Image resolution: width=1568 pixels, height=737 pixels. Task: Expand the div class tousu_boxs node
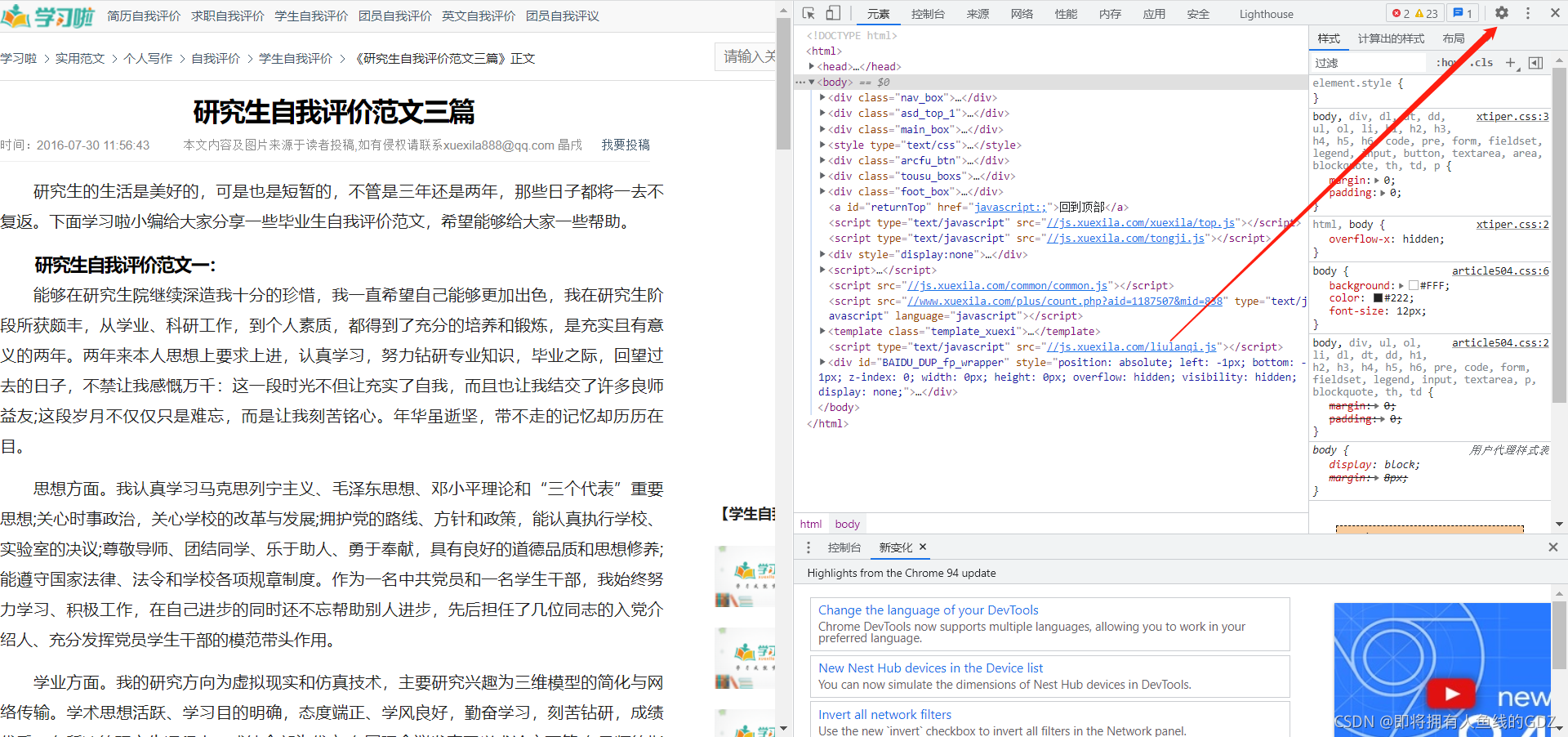coord(822,176)
